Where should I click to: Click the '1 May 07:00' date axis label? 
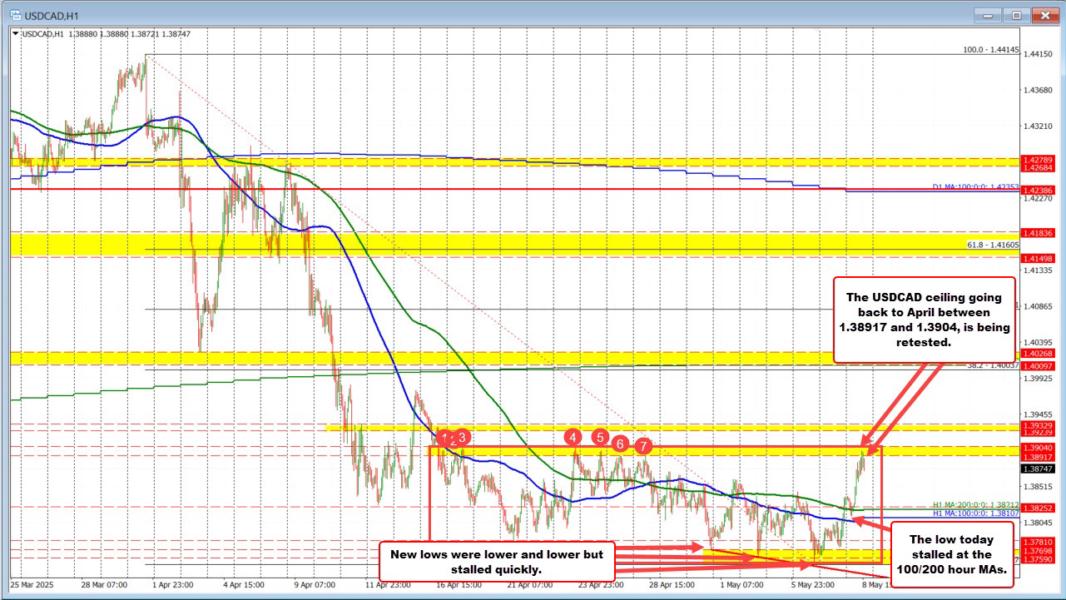pyautogui.click(x=742, y=584)
